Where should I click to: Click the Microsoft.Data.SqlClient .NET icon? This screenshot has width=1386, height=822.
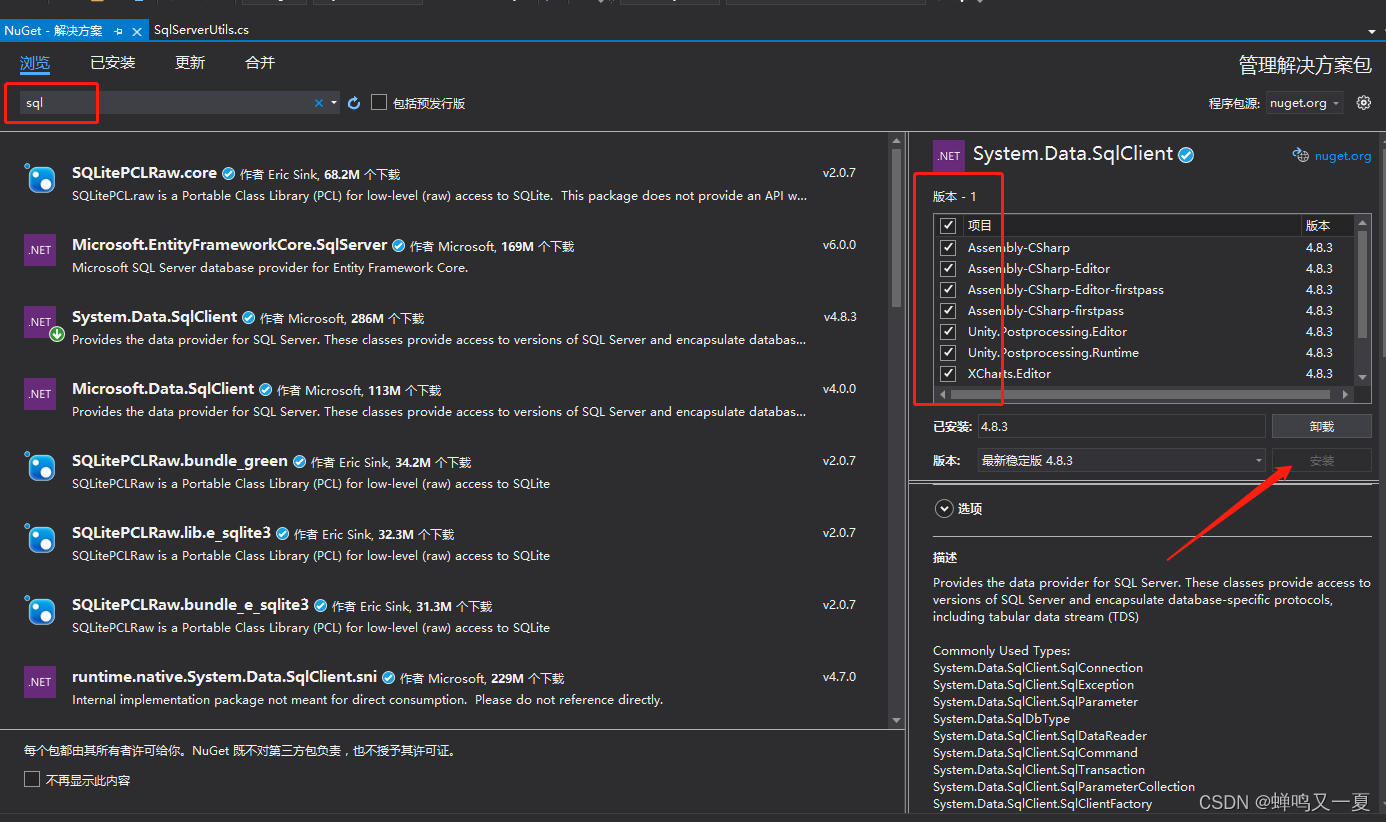coord(40,394)
